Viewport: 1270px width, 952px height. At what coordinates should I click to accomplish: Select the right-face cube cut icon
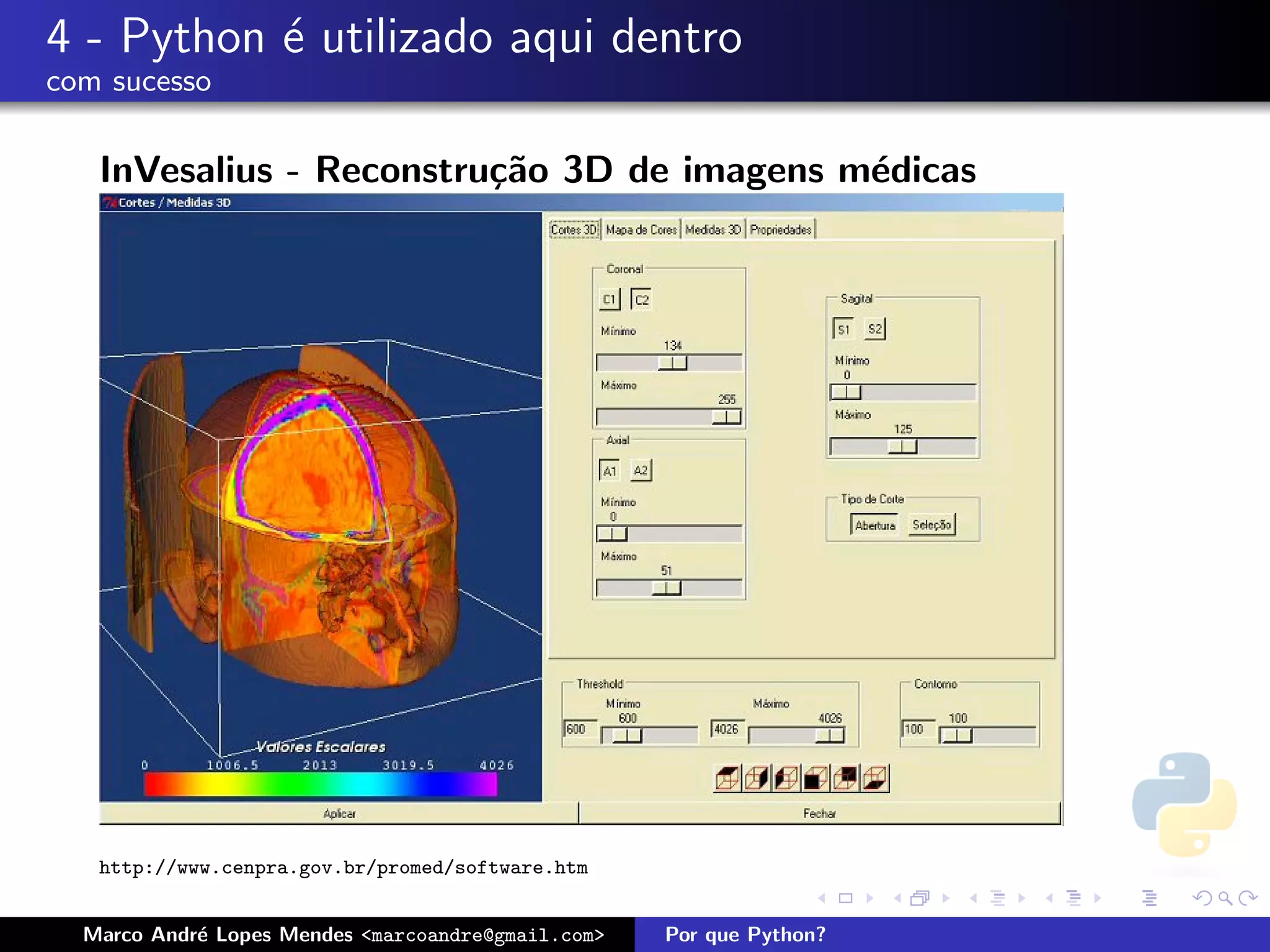[x=757, y=778]
